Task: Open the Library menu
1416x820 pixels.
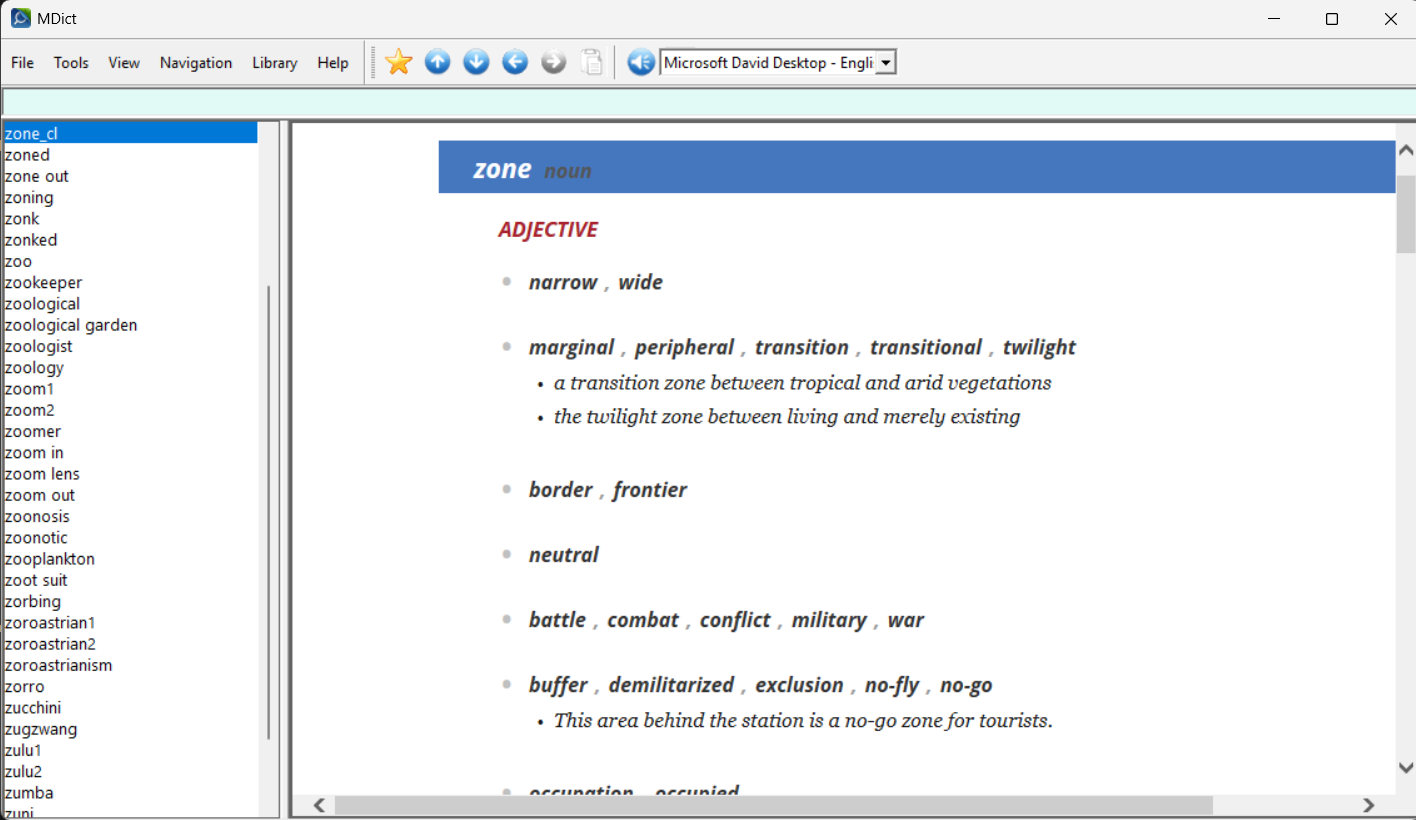Action: (x=274, y=63)
